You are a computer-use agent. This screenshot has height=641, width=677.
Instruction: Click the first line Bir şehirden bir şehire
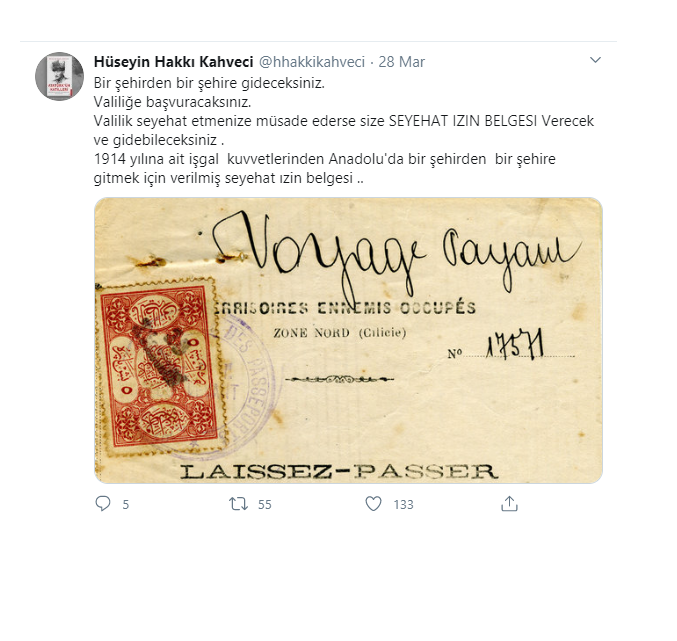point(209,82)
